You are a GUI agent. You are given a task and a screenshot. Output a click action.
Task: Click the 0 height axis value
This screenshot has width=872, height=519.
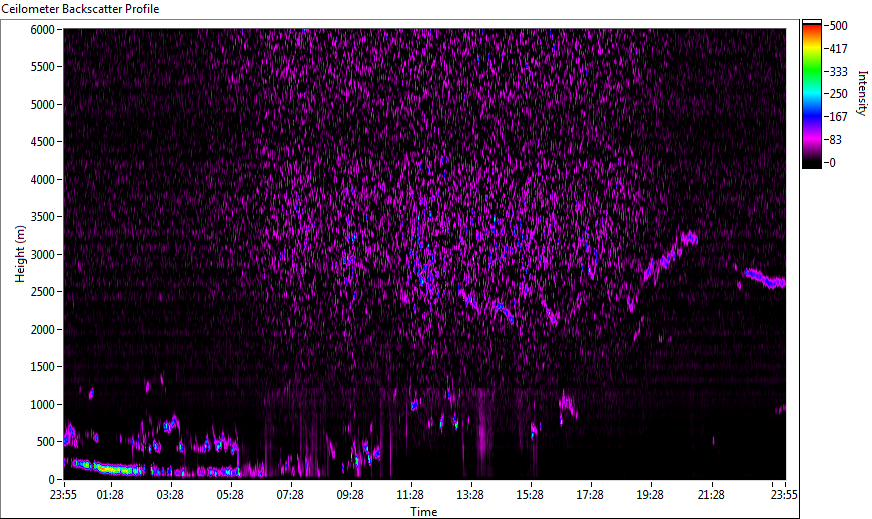51,480
